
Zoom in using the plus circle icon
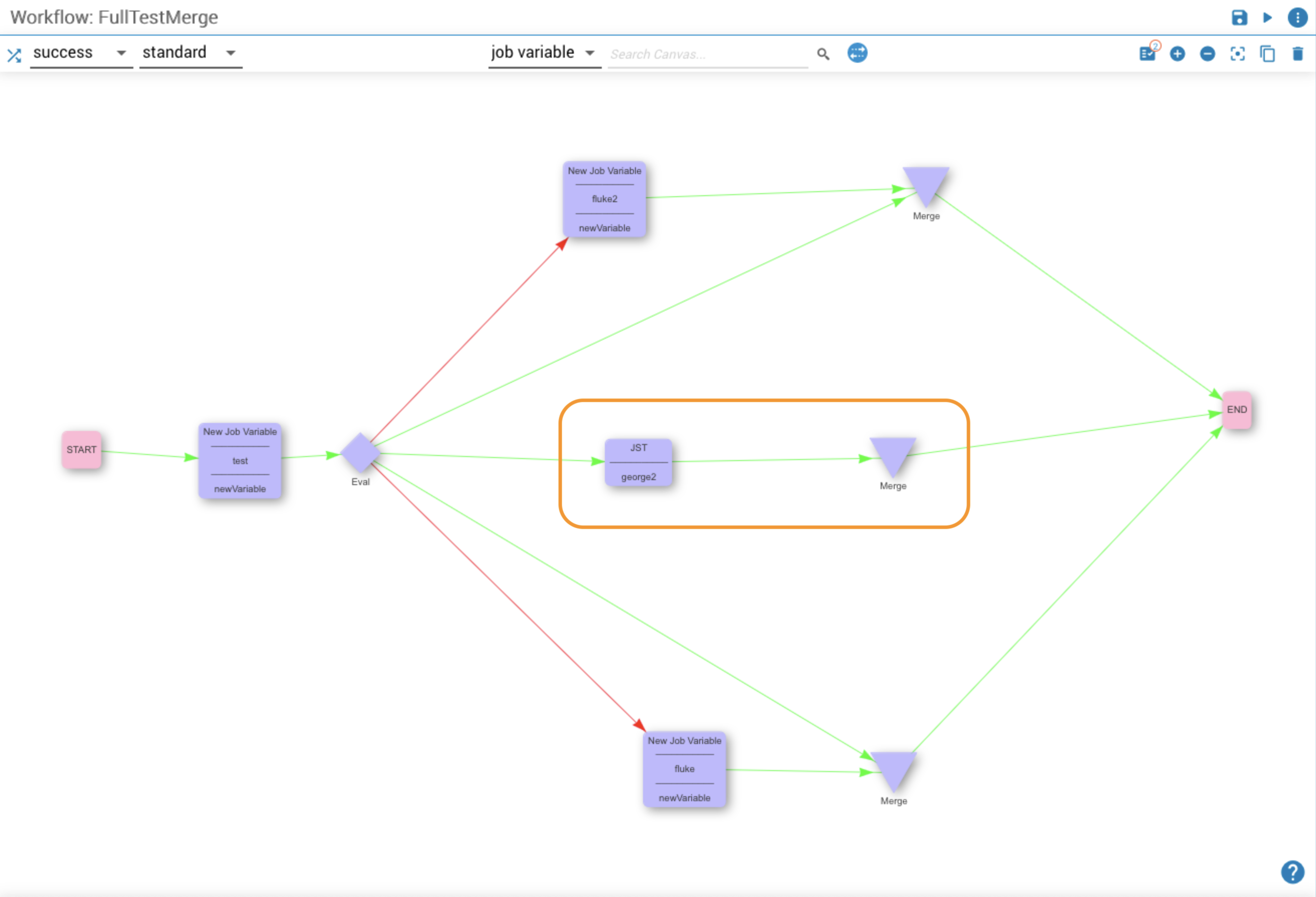point(1177,54)
